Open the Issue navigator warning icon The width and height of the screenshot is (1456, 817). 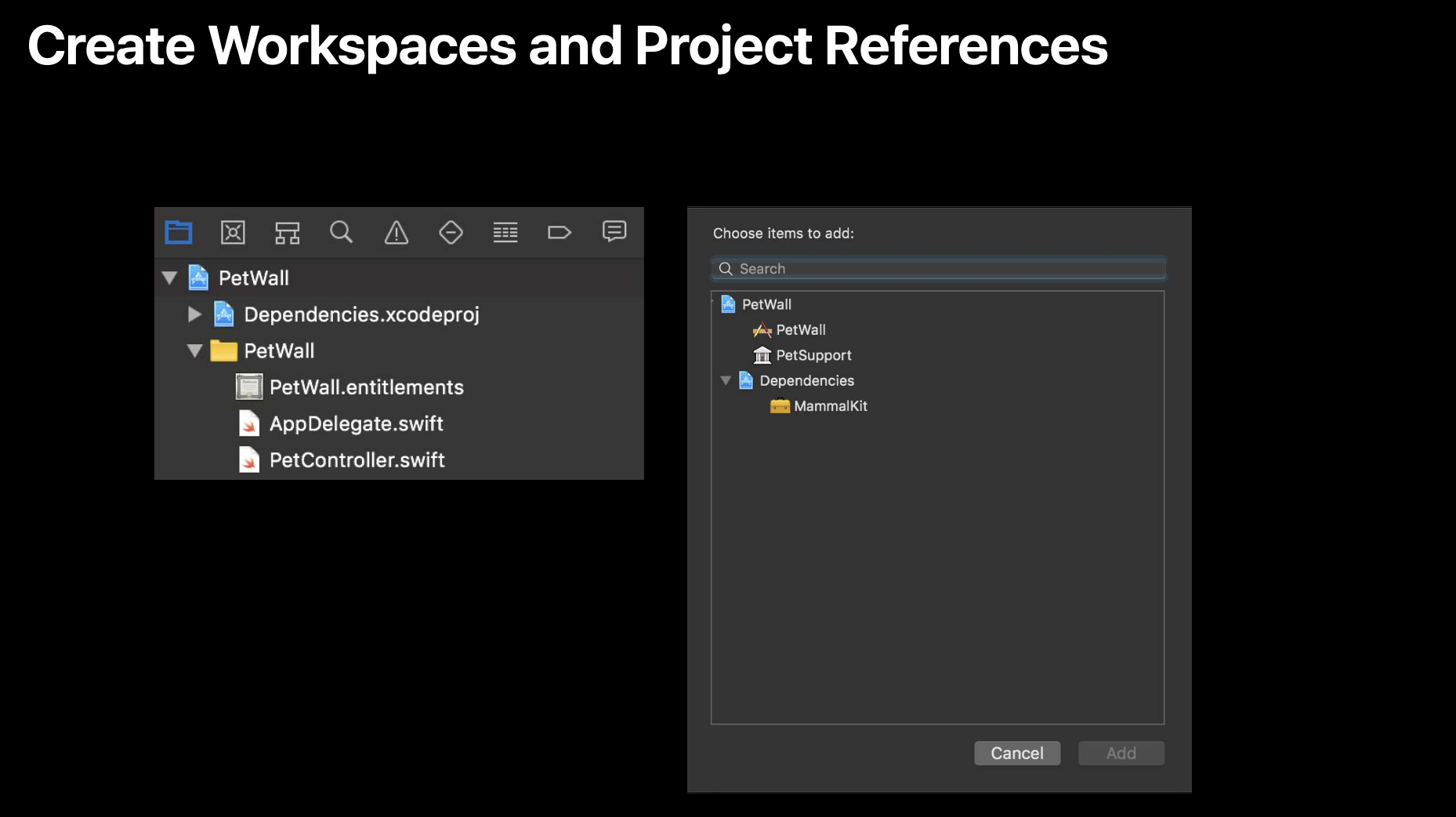click(397, 233)
